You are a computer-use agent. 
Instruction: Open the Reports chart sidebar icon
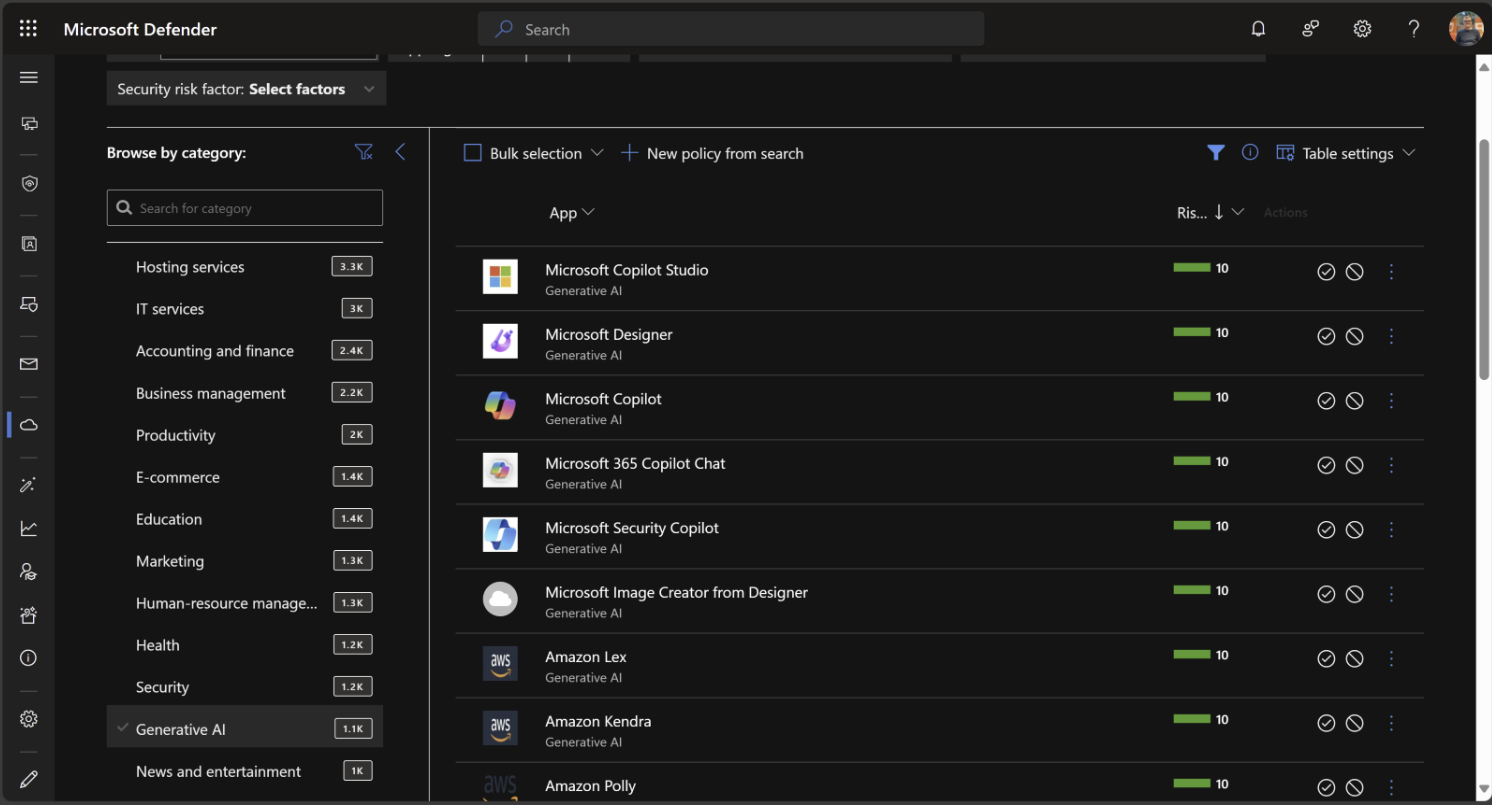29,528
